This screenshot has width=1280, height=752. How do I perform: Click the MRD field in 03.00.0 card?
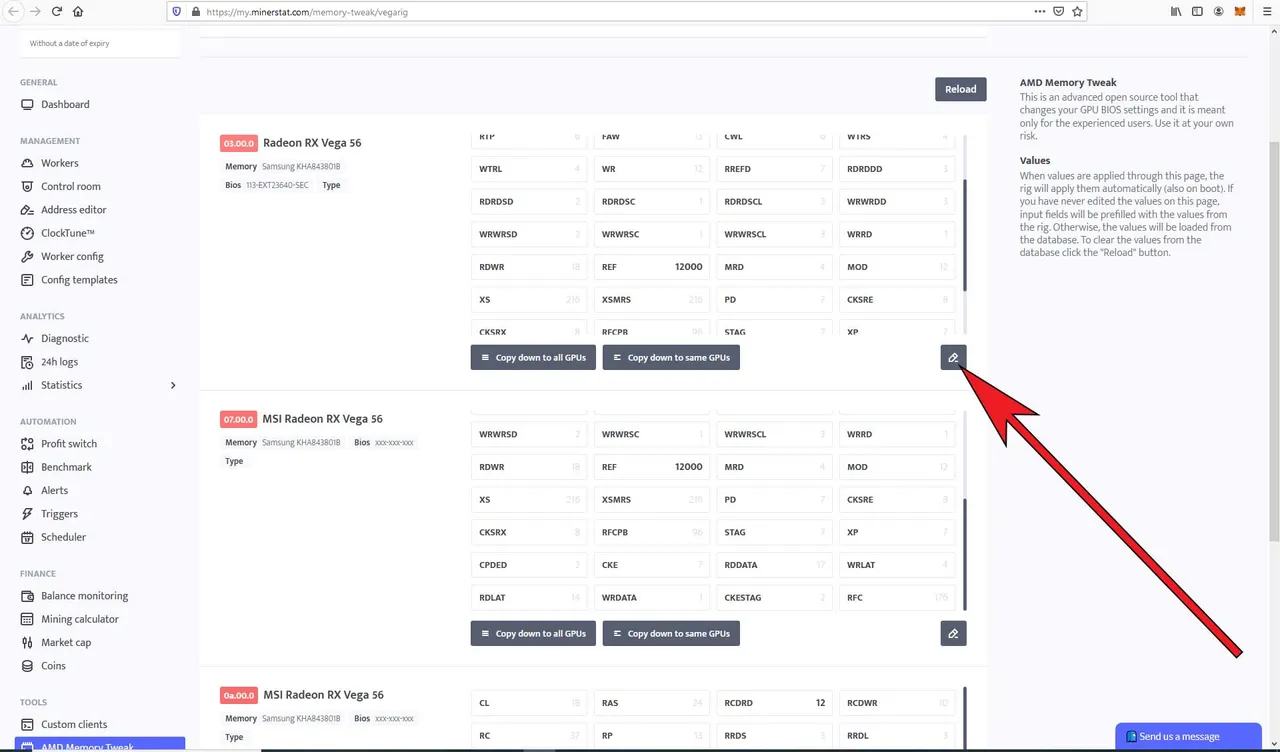[x=775, y=267]
